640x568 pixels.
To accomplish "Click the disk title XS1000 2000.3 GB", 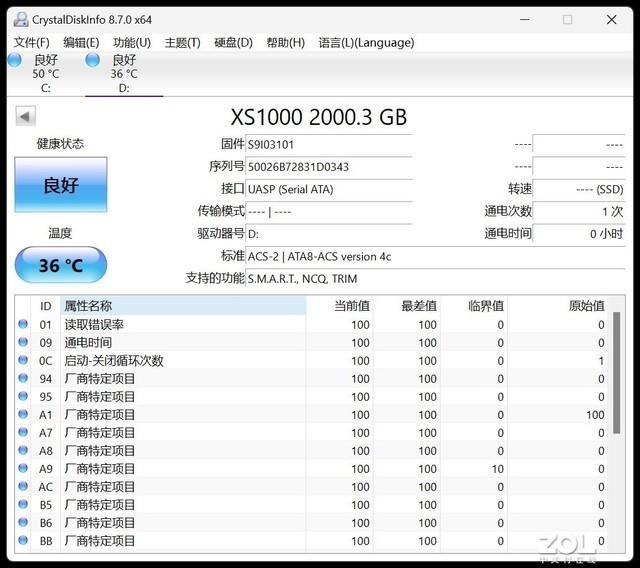I will 318,117.
